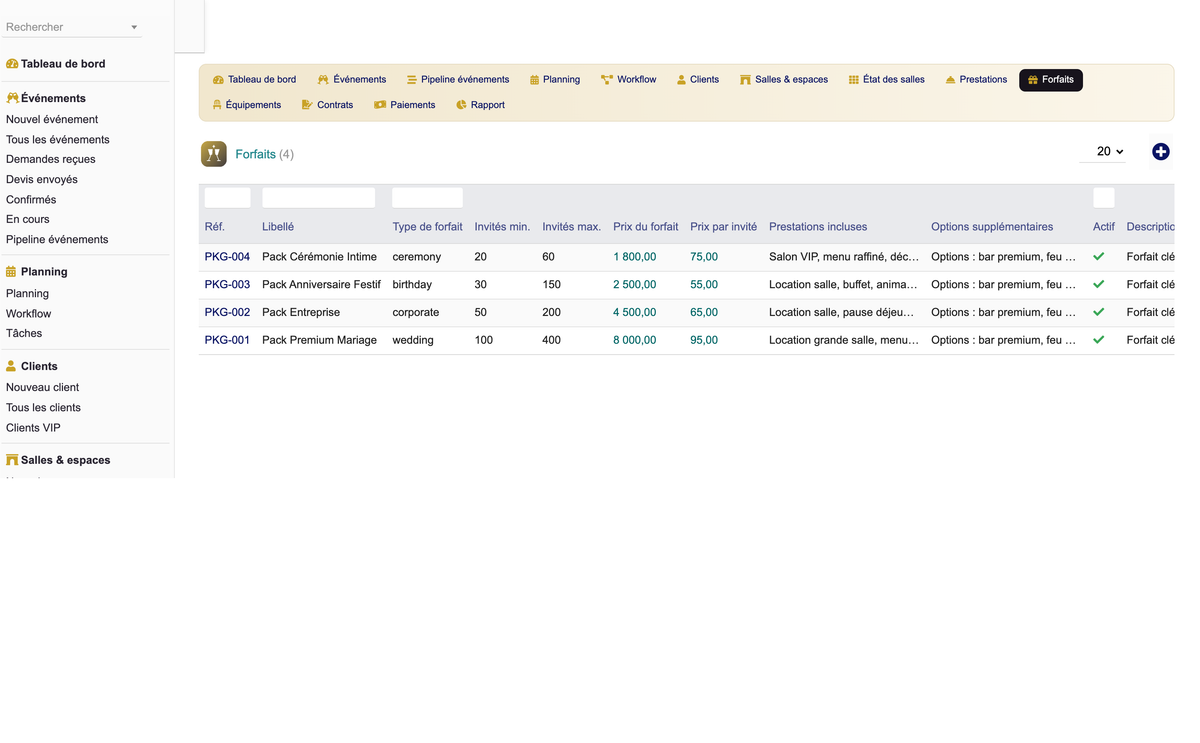Sort by Prix du forfait column header
This screenshot has height=743, width=1200.
pos(646,227)
